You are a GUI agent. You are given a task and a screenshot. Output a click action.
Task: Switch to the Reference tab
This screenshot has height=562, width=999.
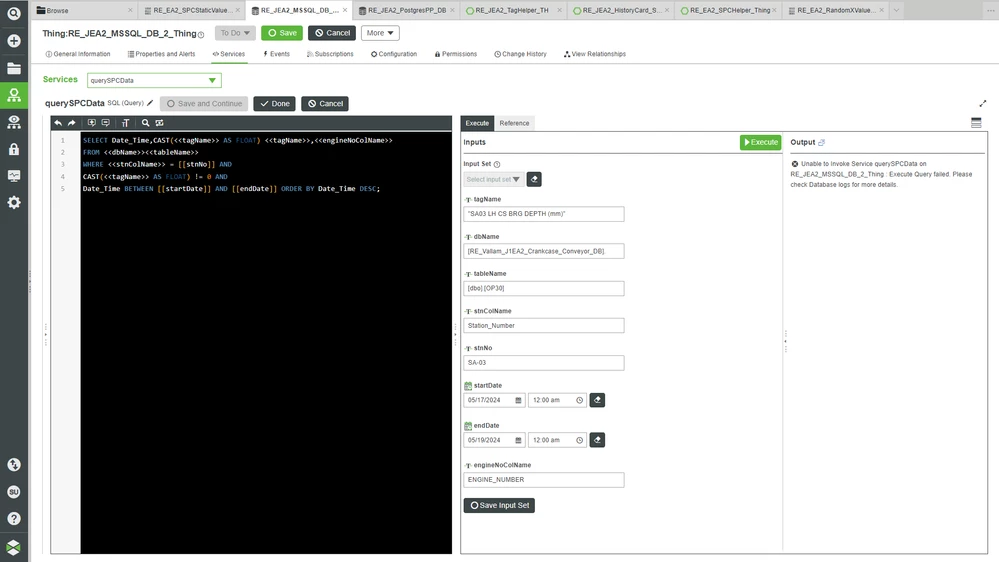point(514,123)
